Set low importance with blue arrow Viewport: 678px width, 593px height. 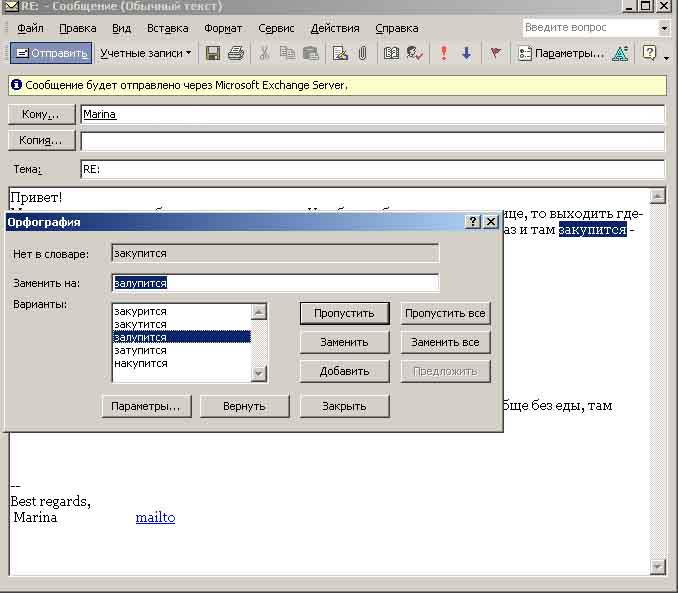[466, 53]
